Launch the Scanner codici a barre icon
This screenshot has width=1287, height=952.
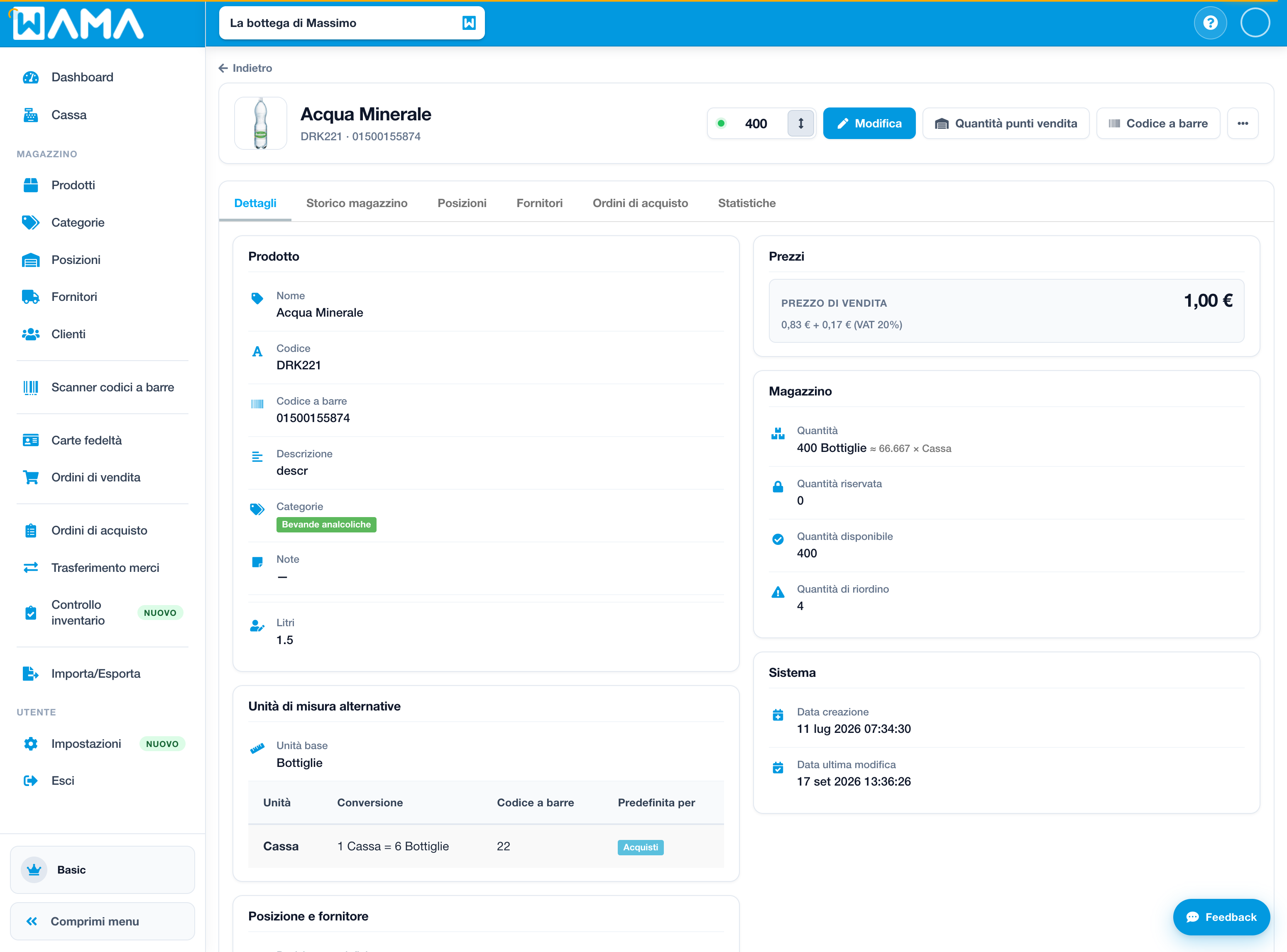click(31, 387)
